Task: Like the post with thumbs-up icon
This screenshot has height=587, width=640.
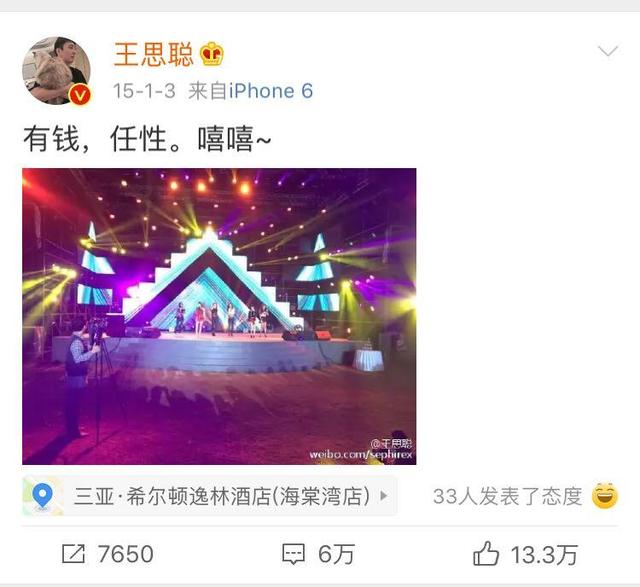Action: coord(486,554)
